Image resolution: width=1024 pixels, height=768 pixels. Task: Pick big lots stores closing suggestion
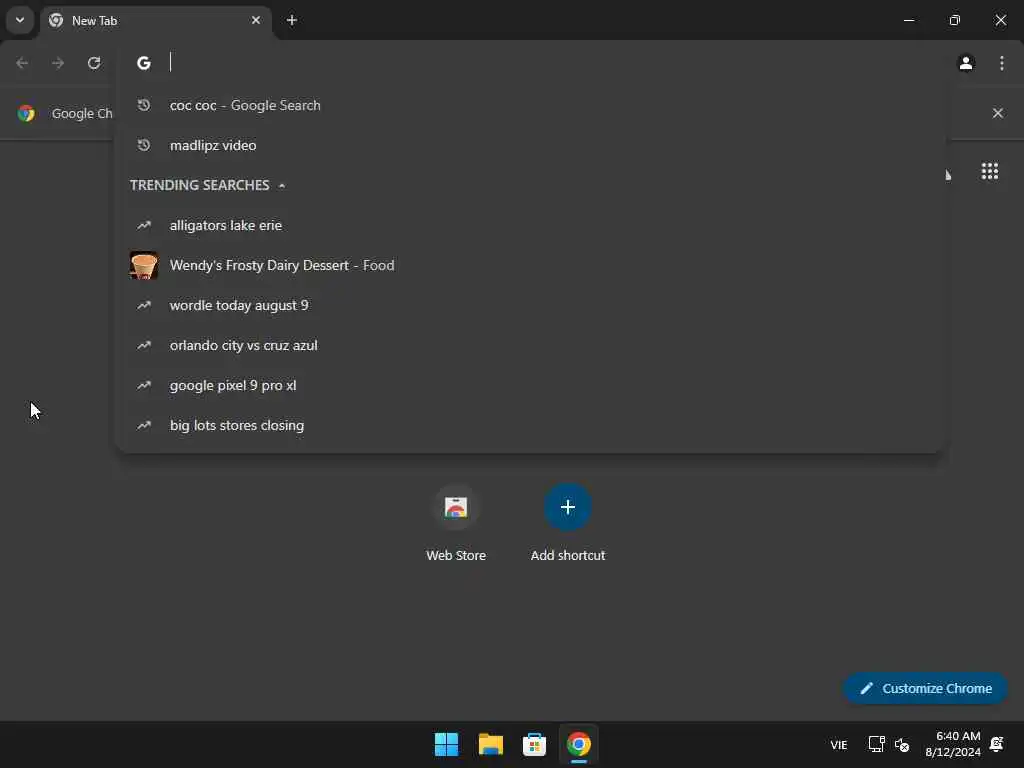(530, 425)
